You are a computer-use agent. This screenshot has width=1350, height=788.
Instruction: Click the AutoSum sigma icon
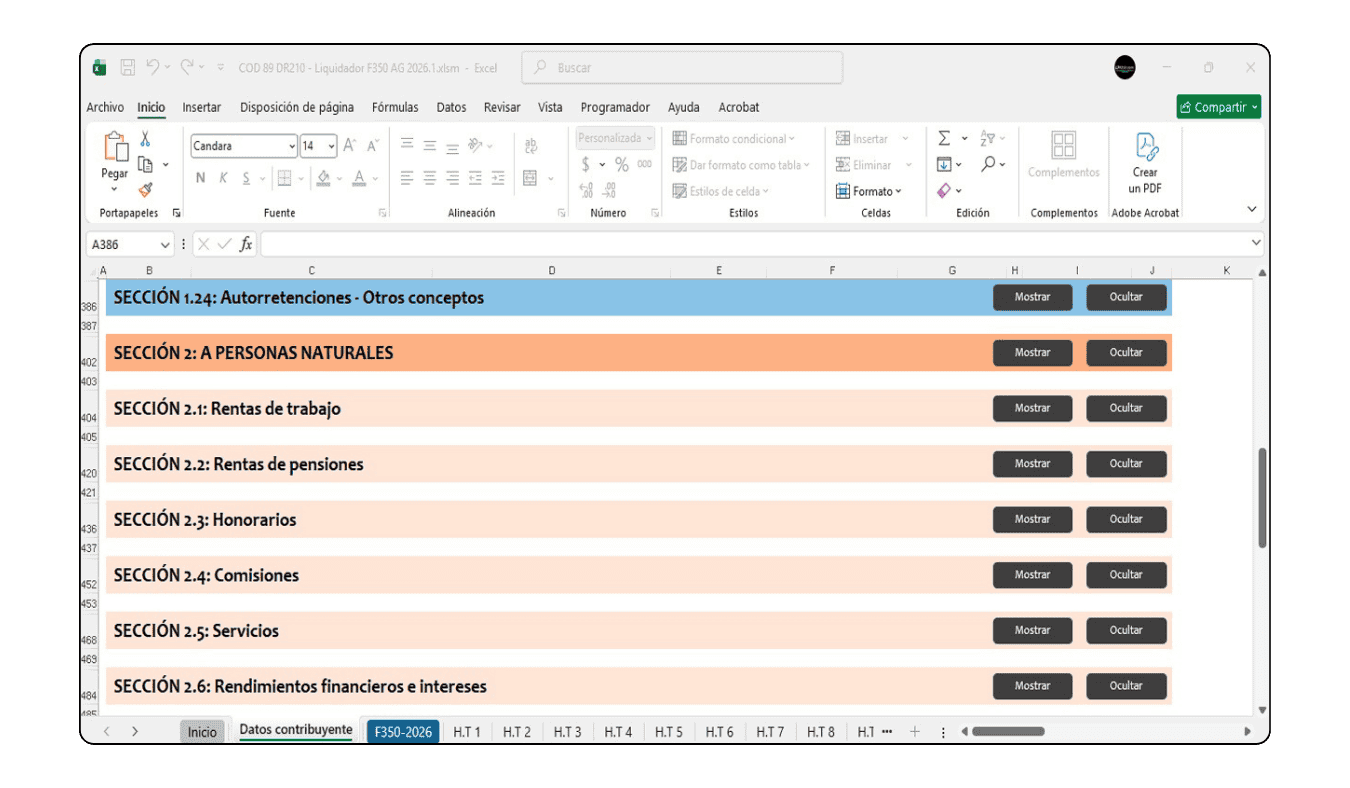tap(944, 139)
